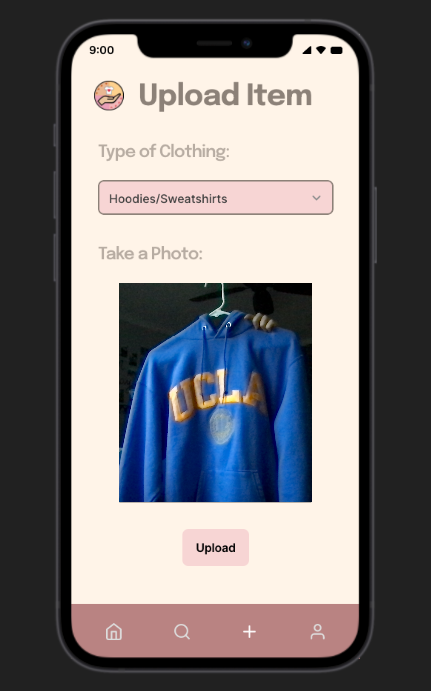Click the hand-and-heart app logo
Viewport: 431px width, 691px height.
(x=109, y=96)
